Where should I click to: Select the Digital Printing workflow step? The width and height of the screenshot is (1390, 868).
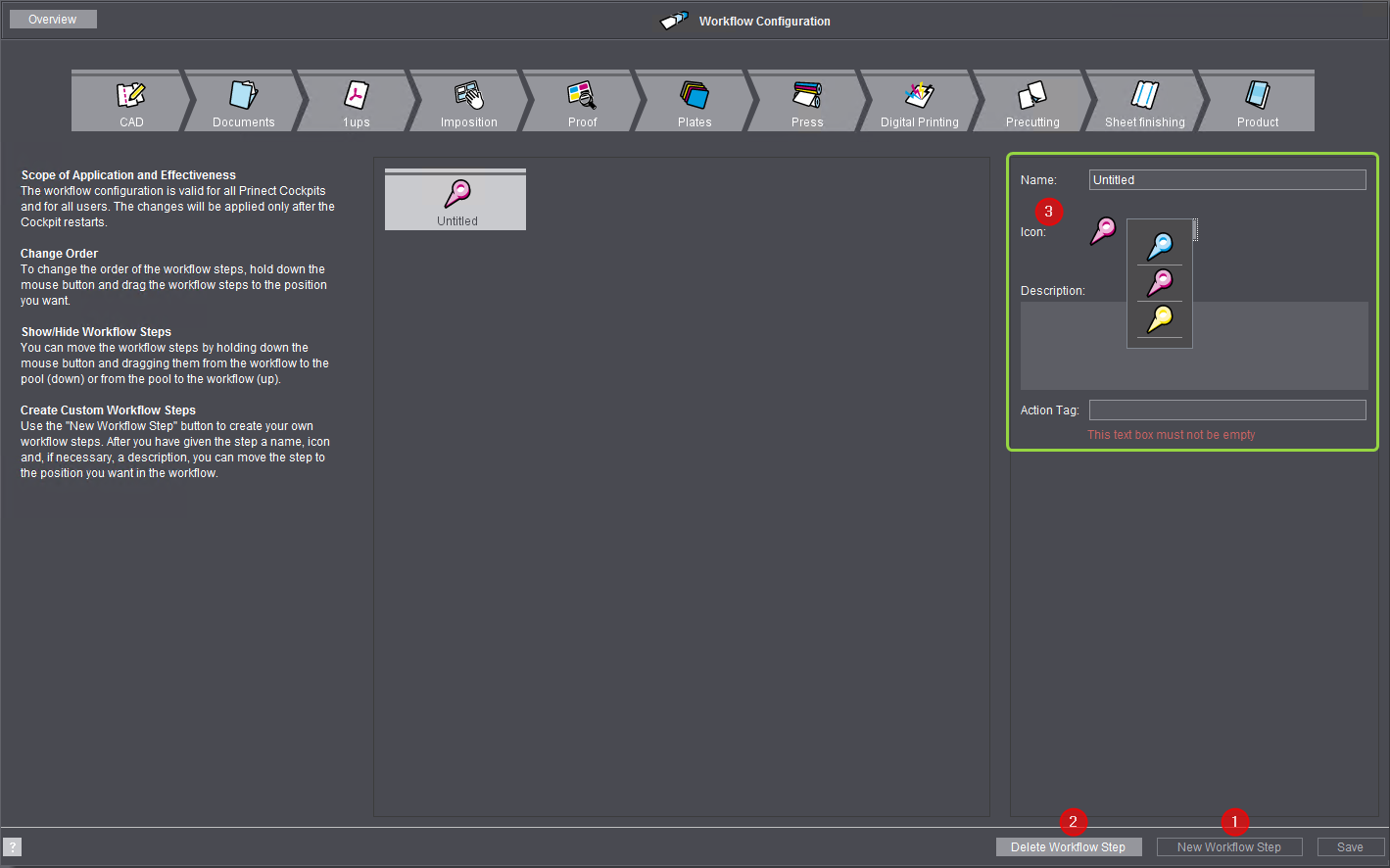click(x=920, y=101)
